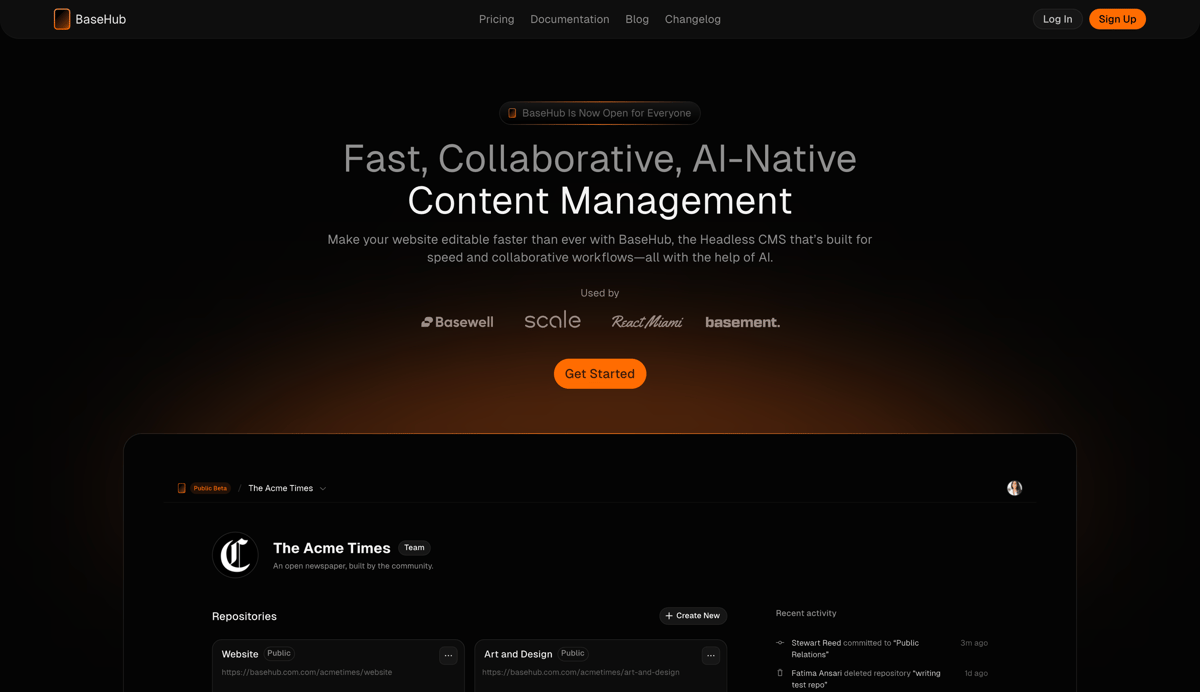Open options menu on the Website repository card
The image size is (1200, 692).
click(x=448, y=655)
